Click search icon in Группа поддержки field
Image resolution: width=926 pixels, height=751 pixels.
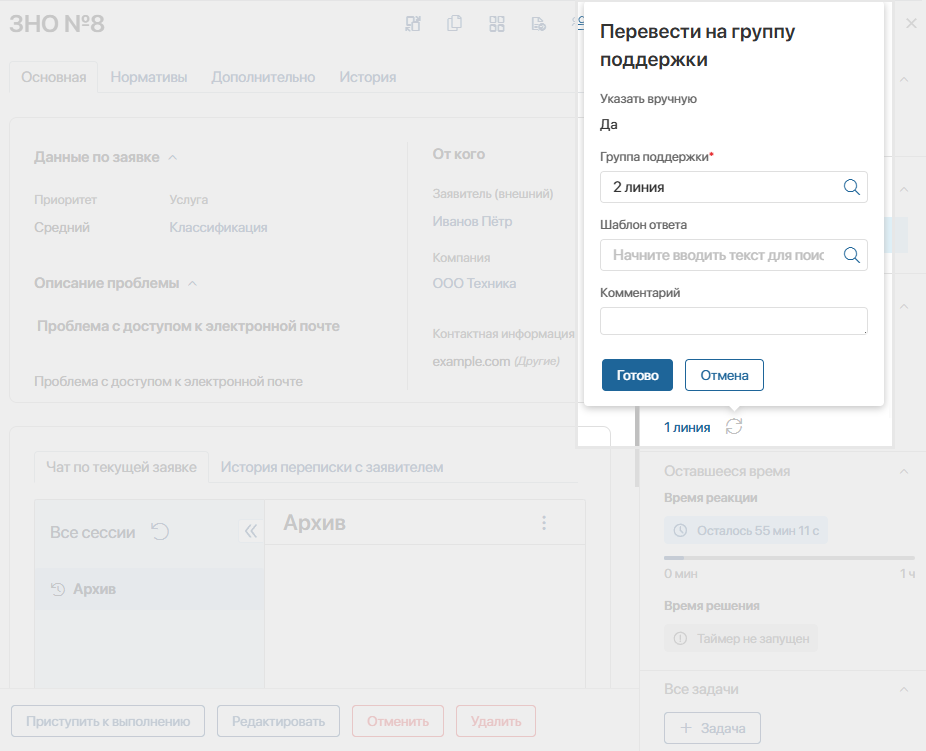[851, 187]
